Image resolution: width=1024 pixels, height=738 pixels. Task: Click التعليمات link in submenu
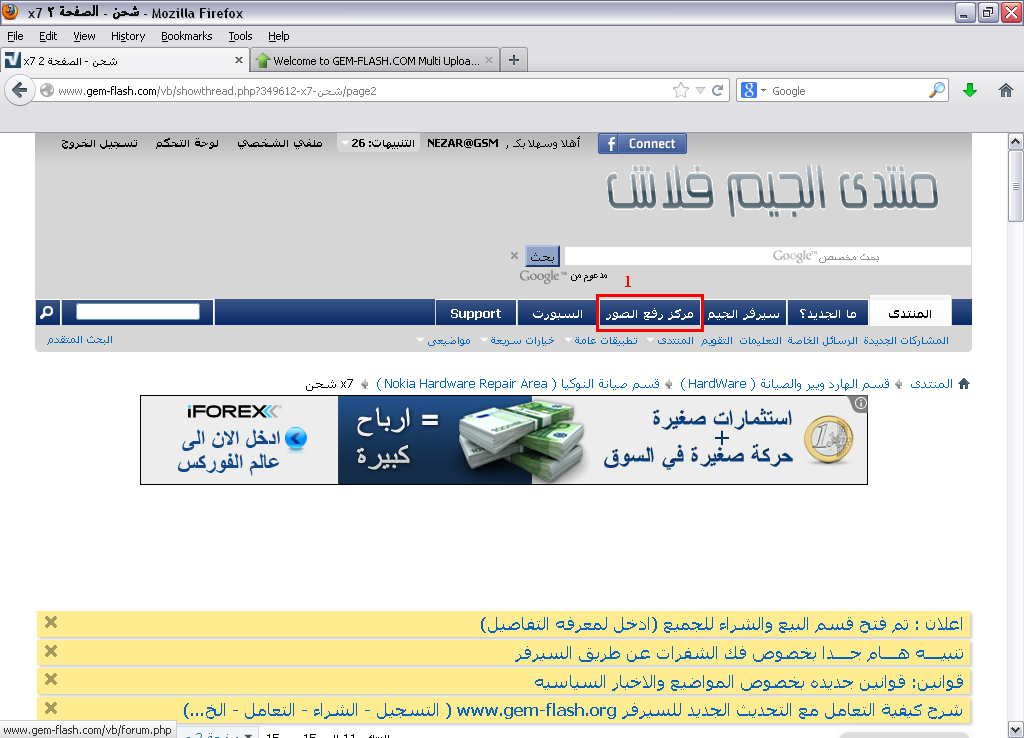click(x=760, y=340)
